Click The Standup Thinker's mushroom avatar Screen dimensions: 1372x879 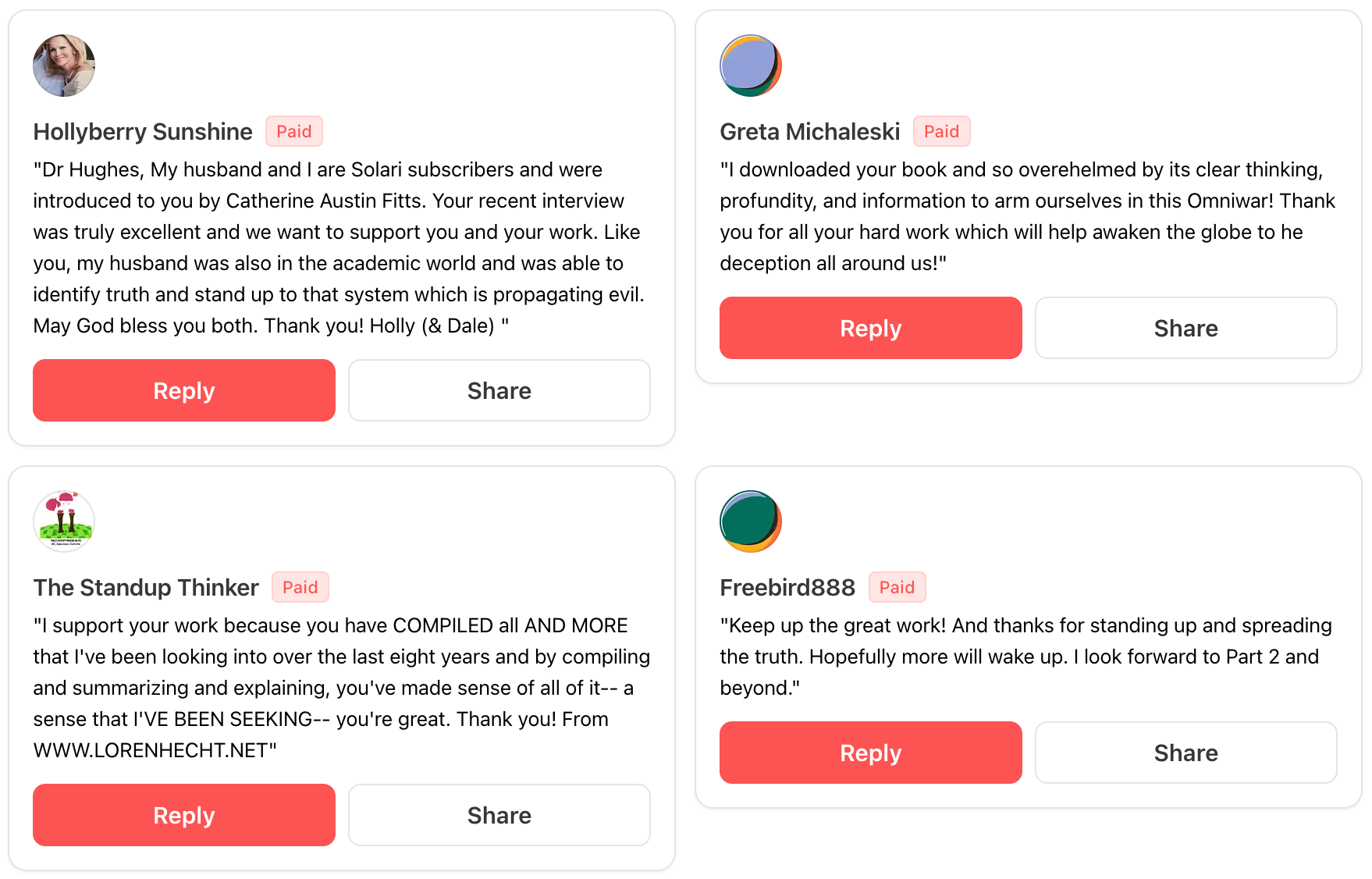(64, 521)
